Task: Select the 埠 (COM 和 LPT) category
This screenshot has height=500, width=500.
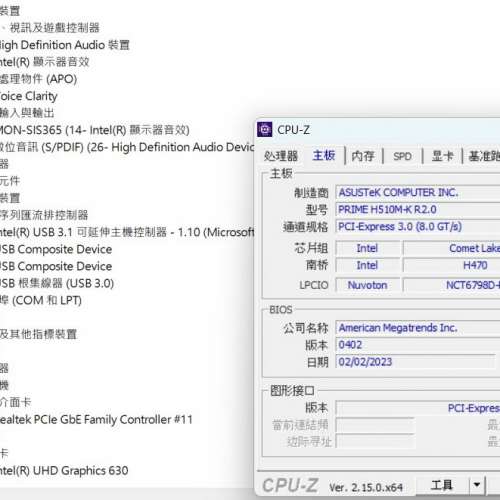Action: coord(41,300)
